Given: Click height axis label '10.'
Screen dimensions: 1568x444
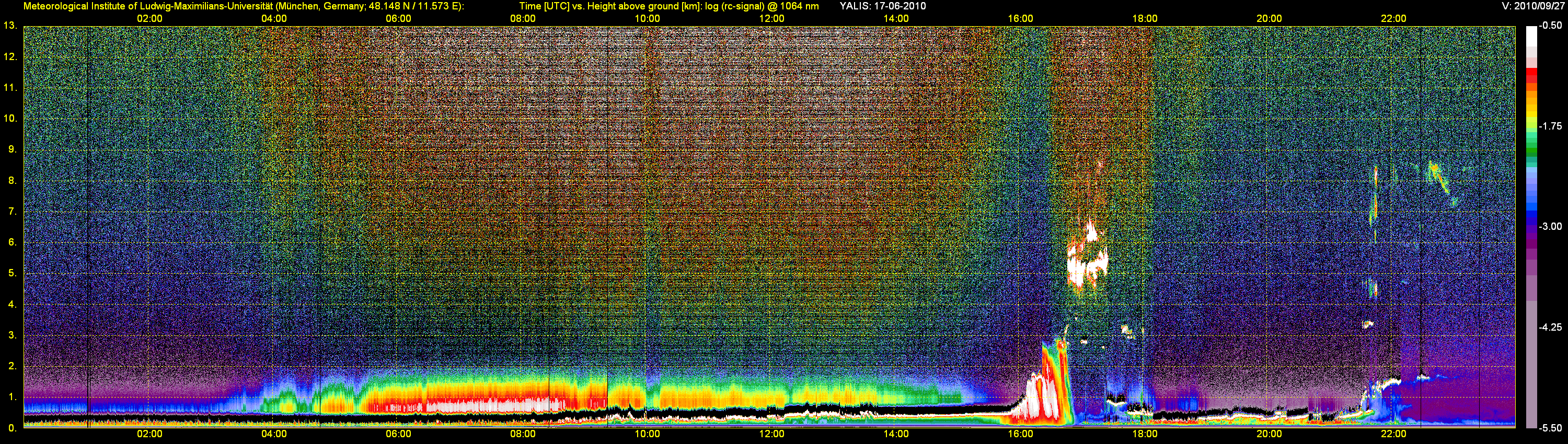Looking at the screenshot, I should click(x=10, y=118).
